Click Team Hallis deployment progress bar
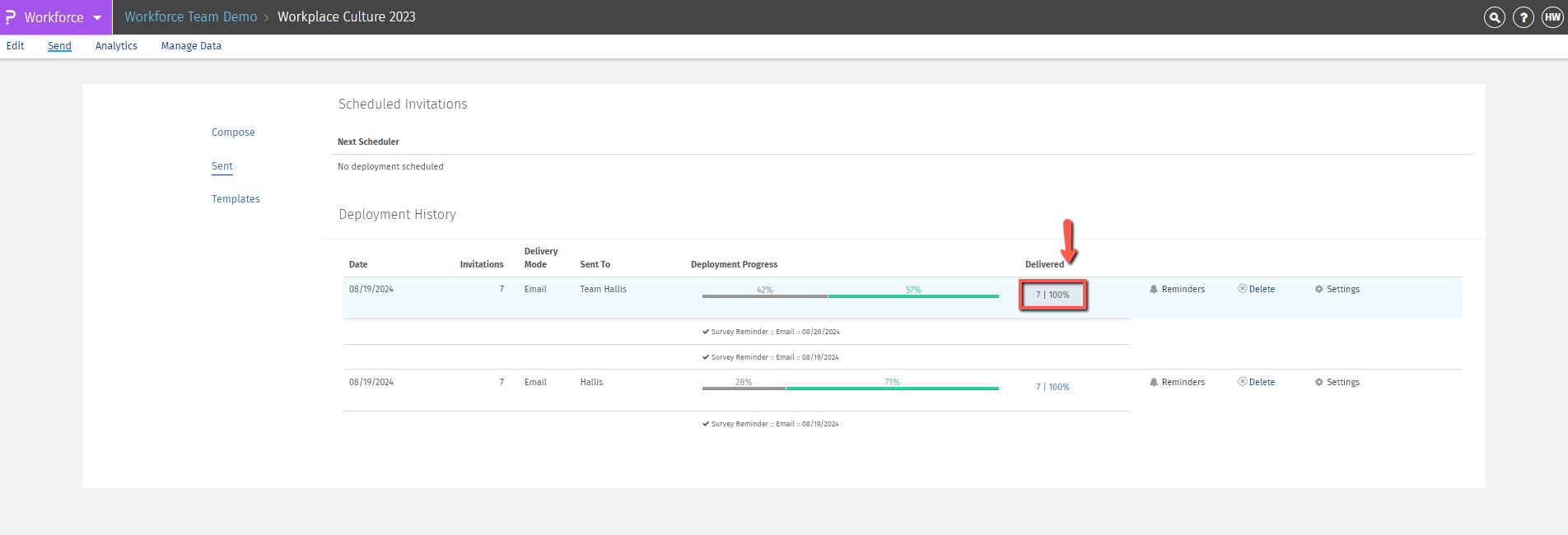 pos(850,295)
